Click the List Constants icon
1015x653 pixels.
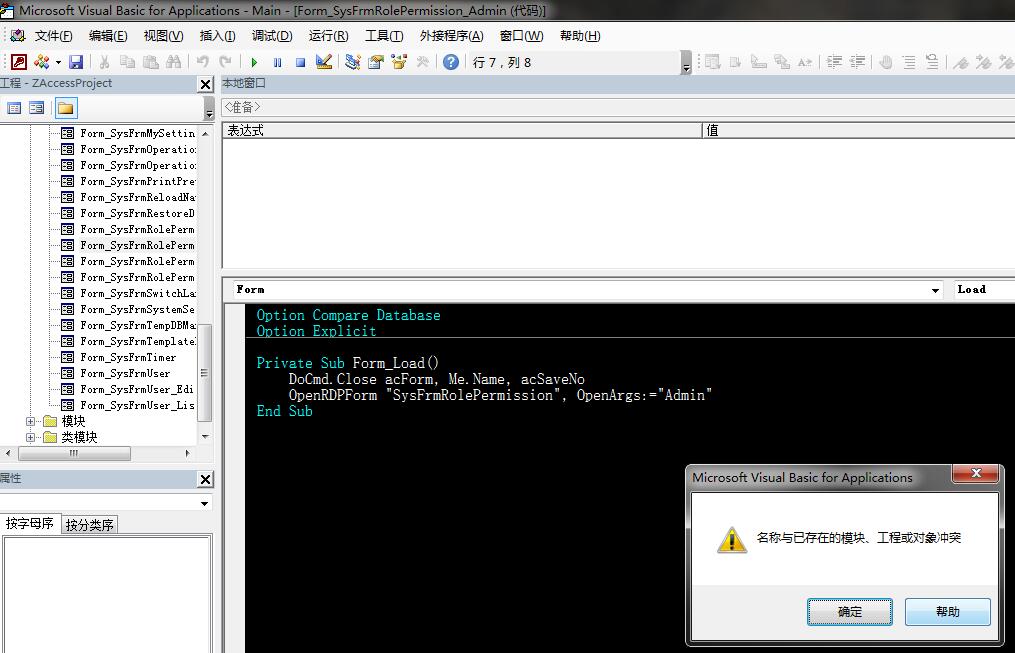click(736, 62)
